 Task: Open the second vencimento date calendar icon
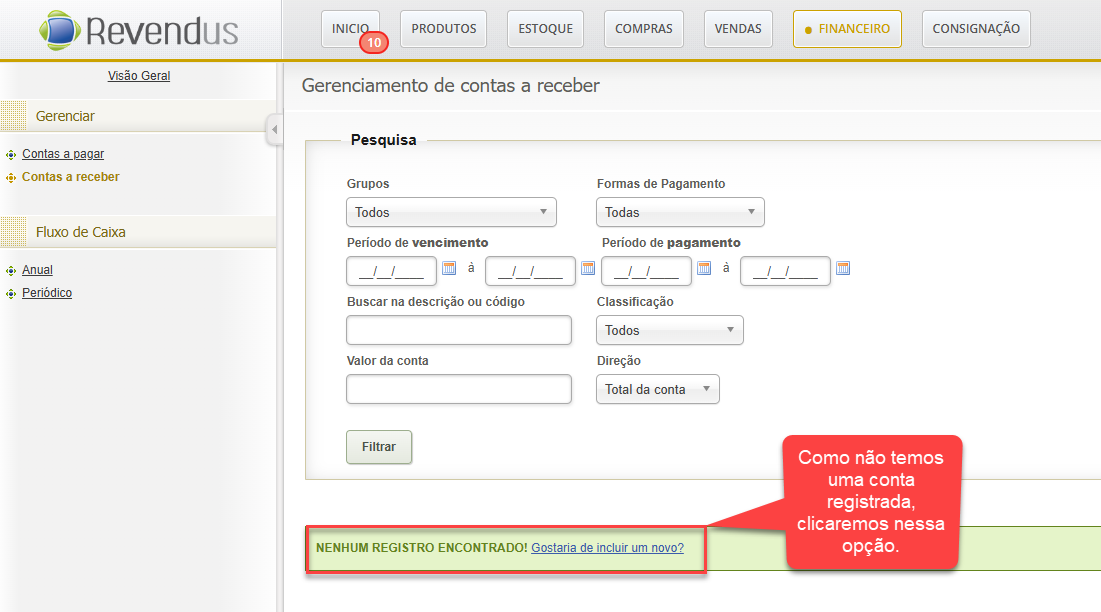[588, 267]
